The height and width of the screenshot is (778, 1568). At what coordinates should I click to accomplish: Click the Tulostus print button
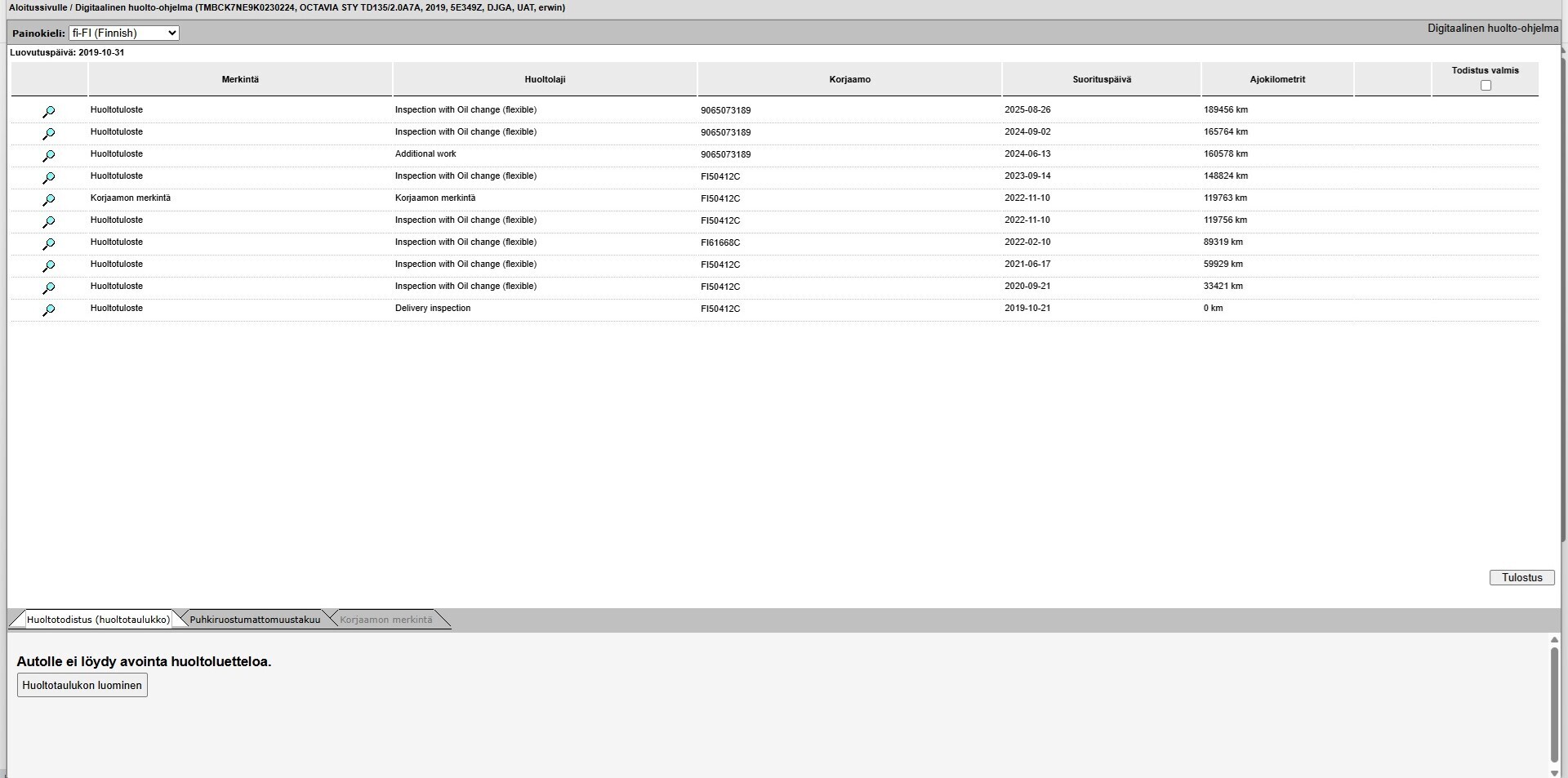click(x=1521, y=578)
